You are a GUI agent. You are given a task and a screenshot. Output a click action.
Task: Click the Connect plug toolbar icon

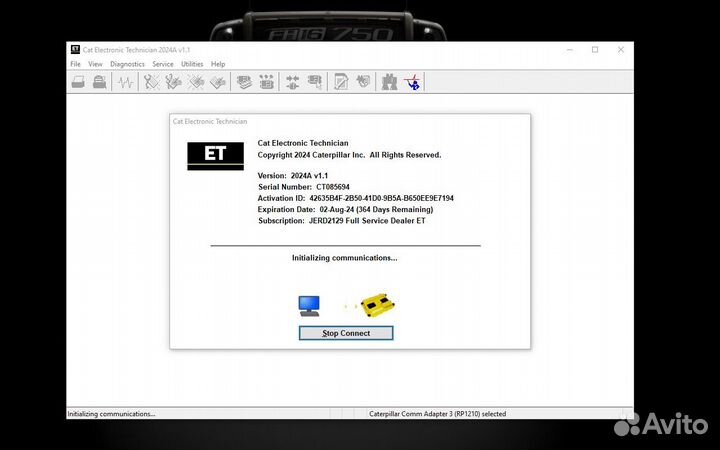pos(292,82)
